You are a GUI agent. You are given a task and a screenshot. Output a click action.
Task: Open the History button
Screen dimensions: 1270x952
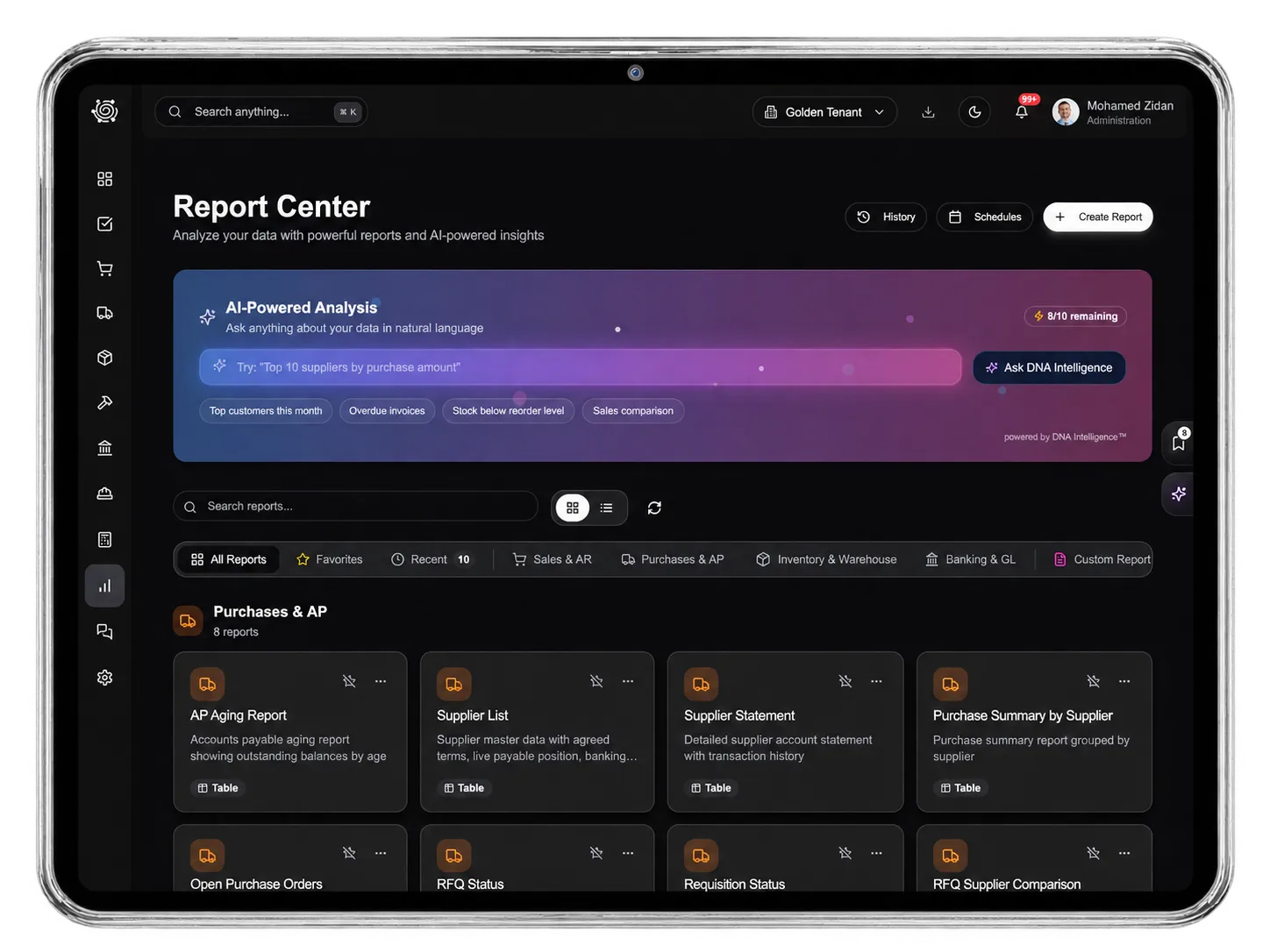[886, 217]
